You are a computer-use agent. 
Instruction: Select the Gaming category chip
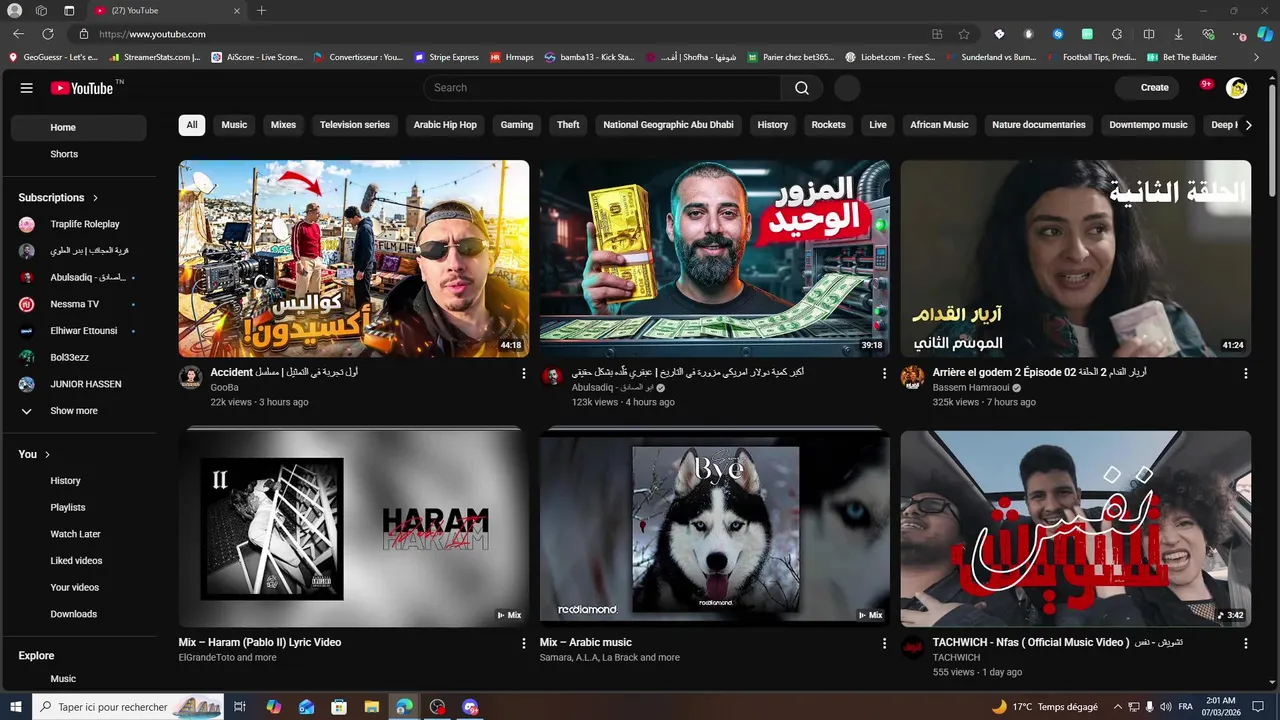(x=517, y=125)
